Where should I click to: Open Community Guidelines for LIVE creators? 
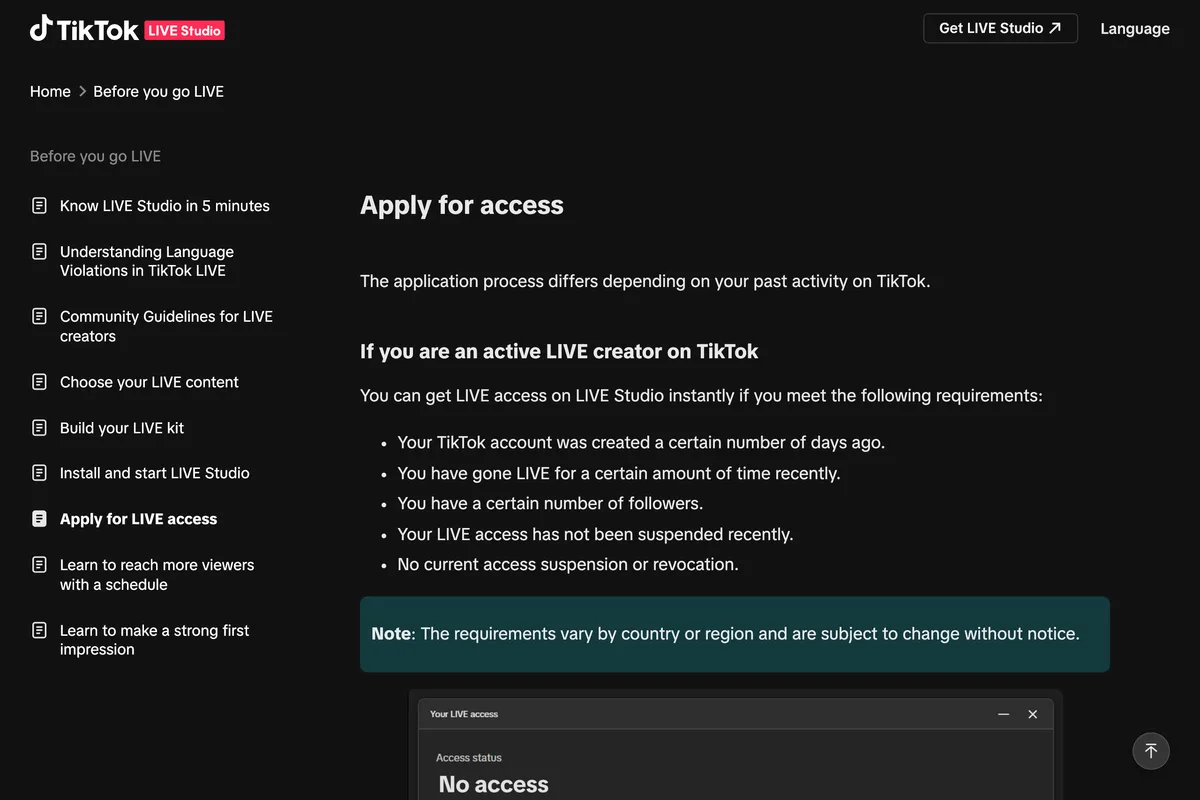[166, 326]
